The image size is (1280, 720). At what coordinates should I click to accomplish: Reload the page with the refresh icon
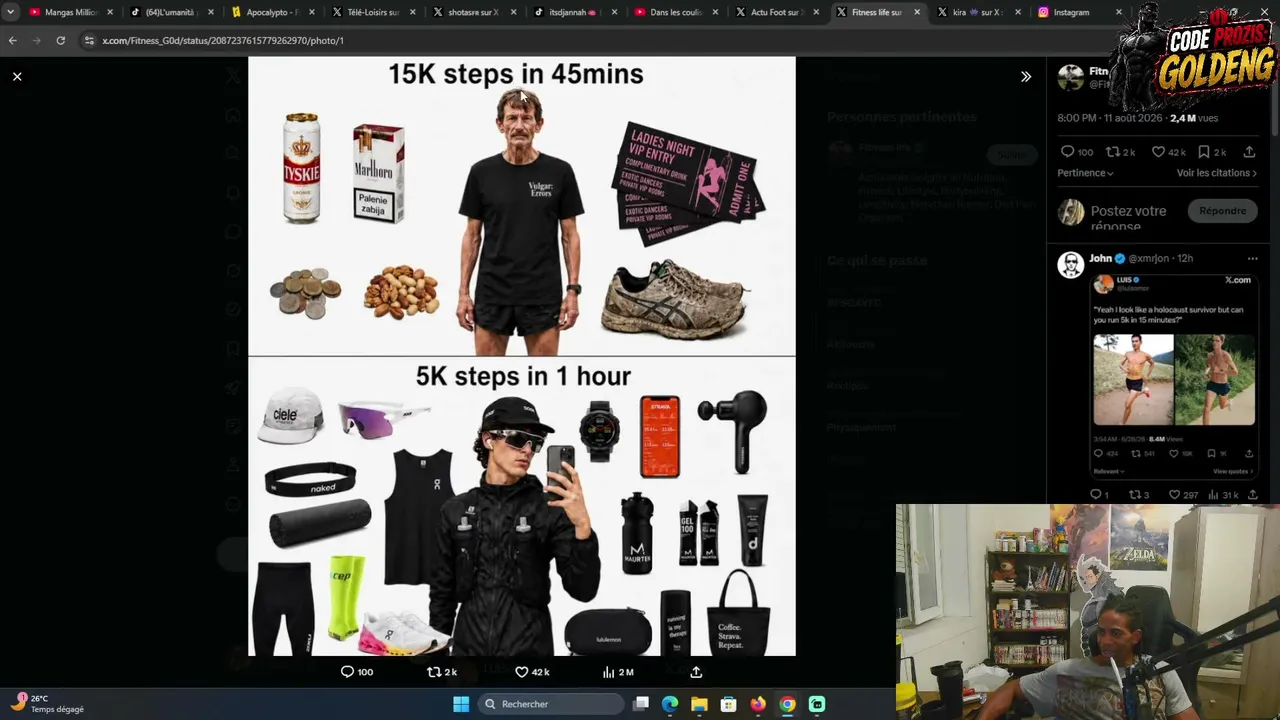60,40
